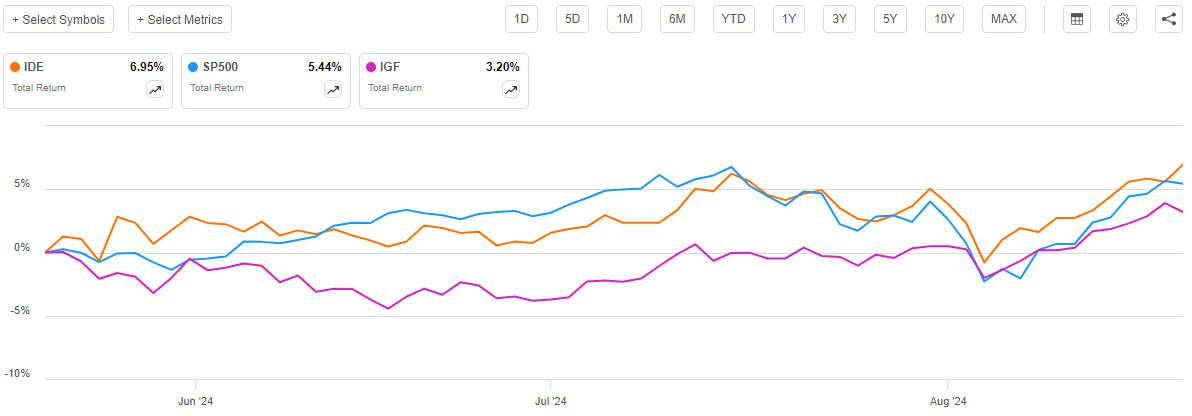
Task: Open the data table view icon
Action: pos(1076,19)
